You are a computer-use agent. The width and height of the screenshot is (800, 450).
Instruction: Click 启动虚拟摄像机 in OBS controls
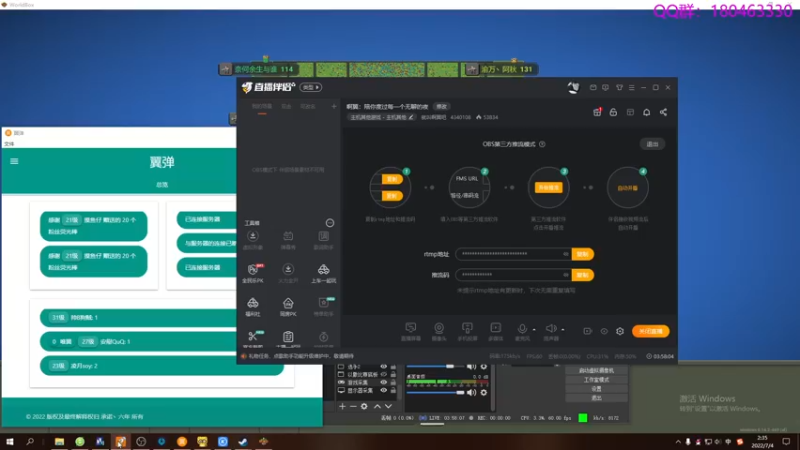tap(596, 370)
